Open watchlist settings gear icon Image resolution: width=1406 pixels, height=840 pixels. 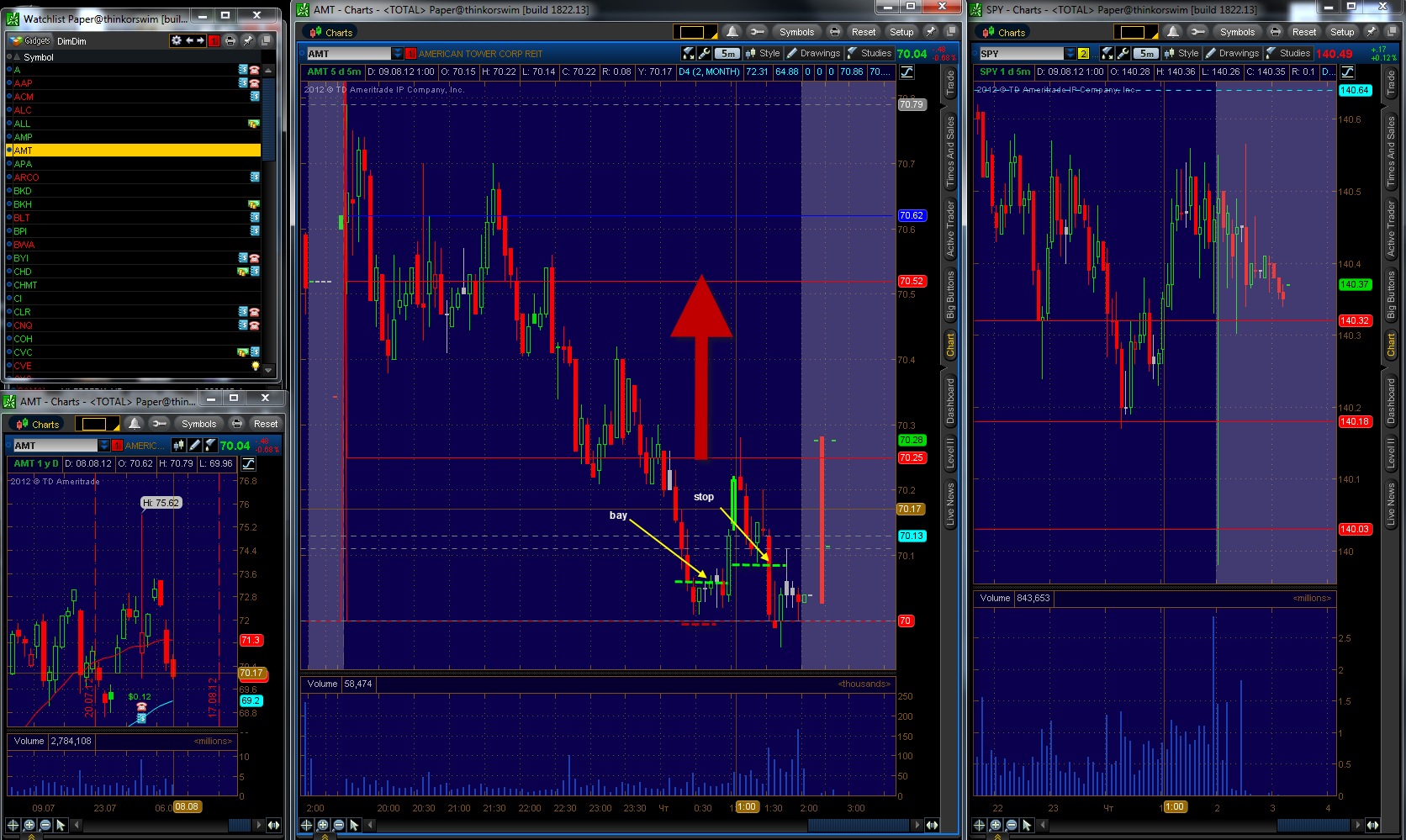click(x=176, y=40)
